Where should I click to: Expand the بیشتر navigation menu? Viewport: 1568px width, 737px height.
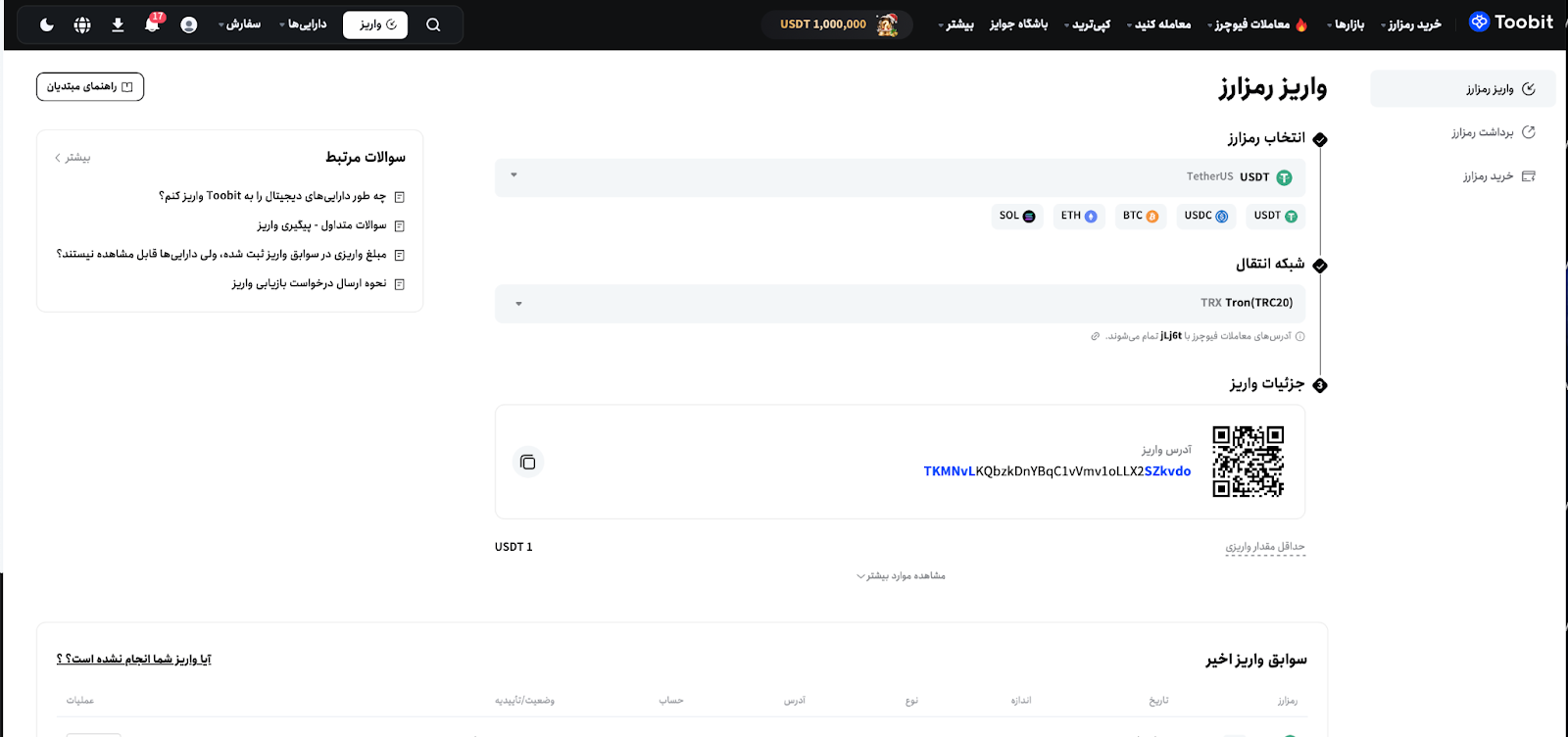(x=955, y=25)
